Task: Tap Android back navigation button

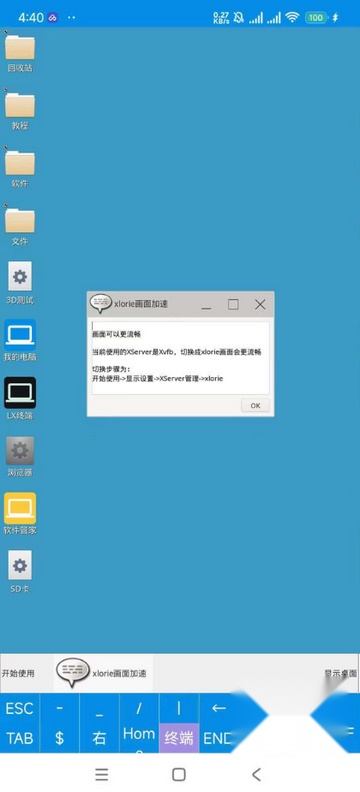Action: (256, 774)
